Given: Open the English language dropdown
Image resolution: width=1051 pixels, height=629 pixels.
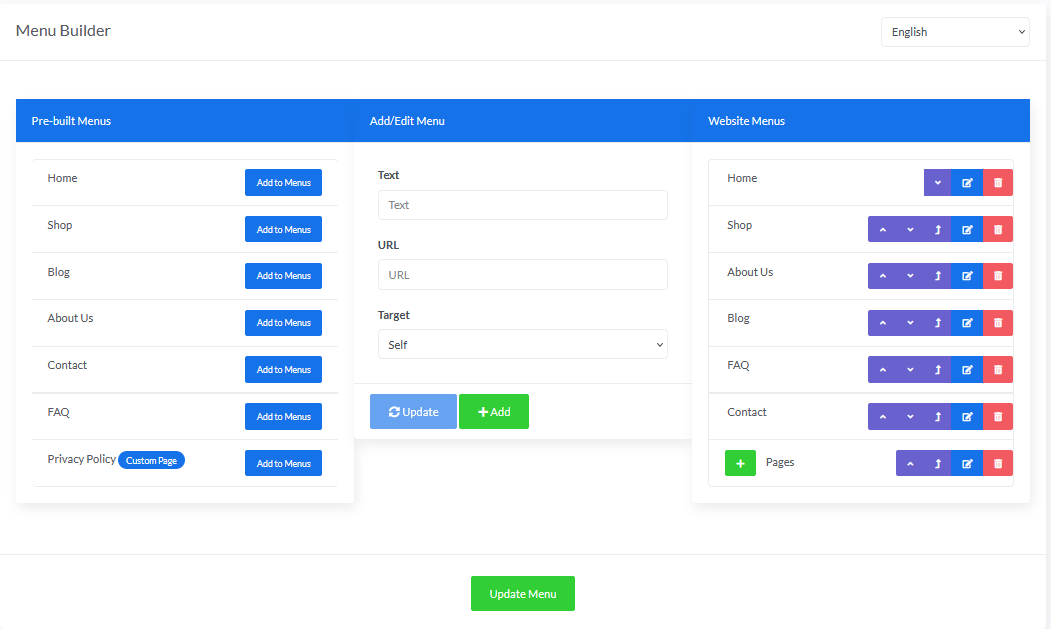Looking at the screenshot, I should pyautogui.click(x=955, y=32).
